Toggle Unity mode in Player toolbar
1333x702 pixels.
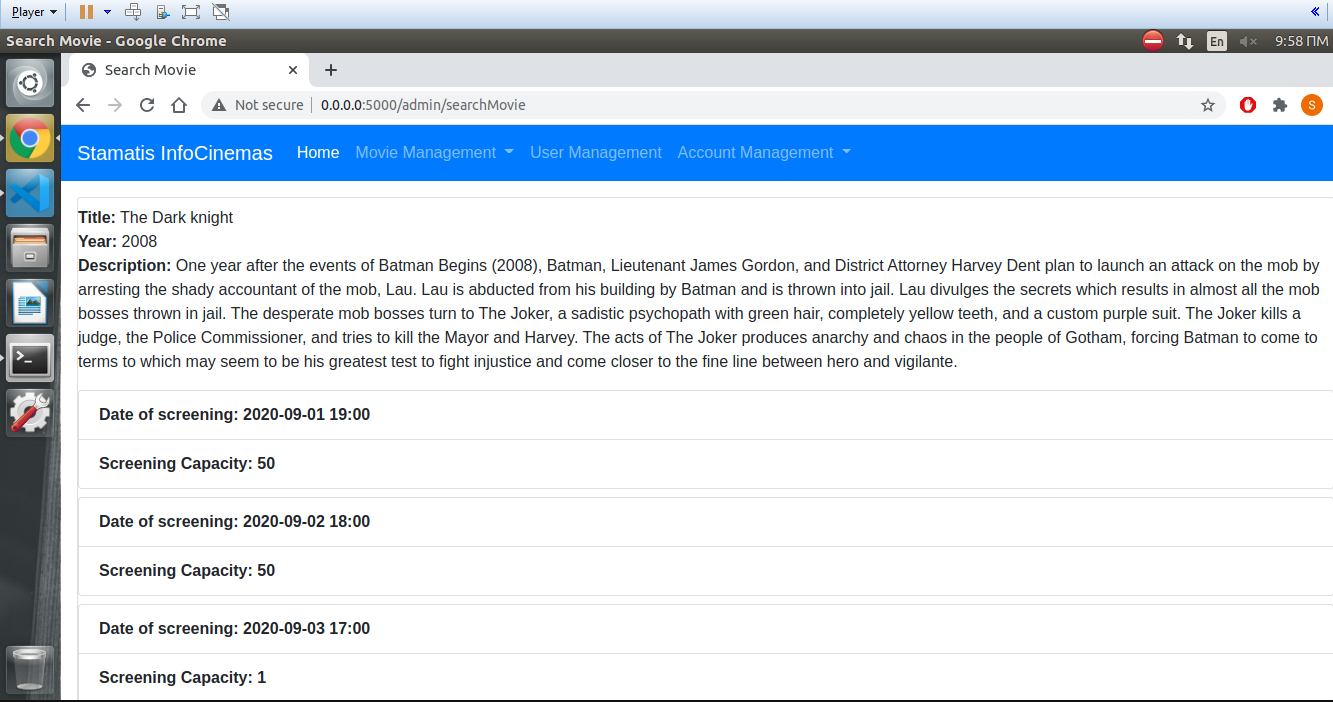click(221, 12)
